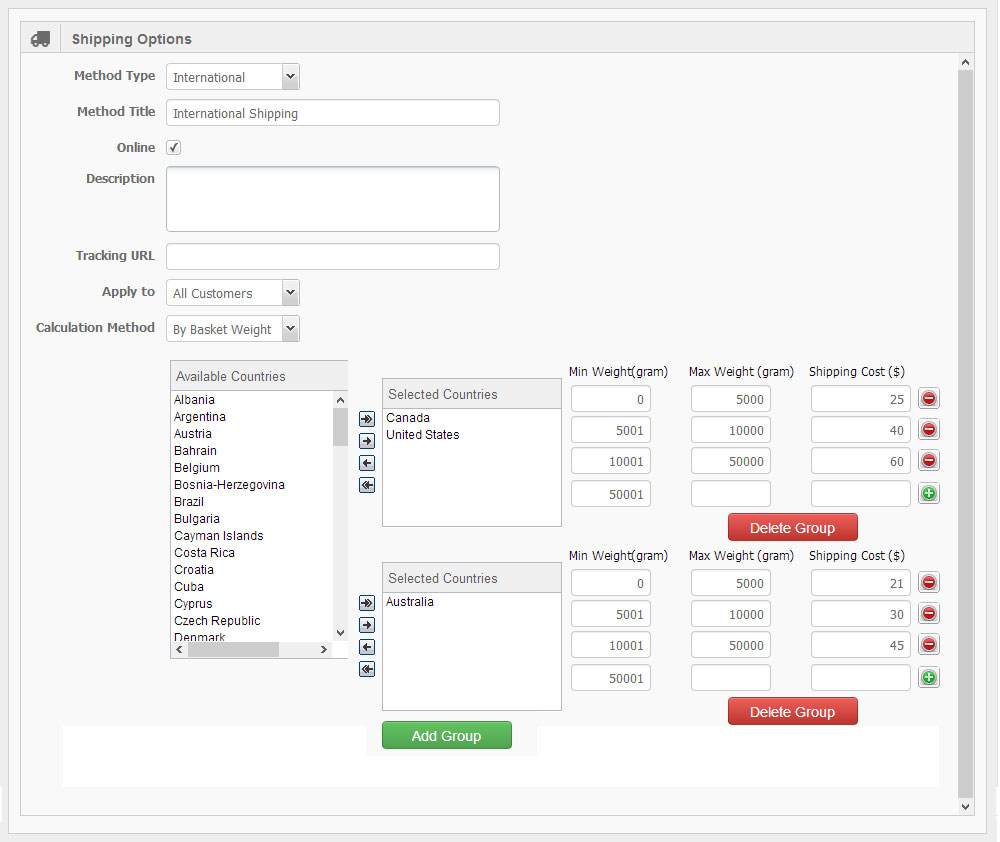1000x842 pixels.
Task: Click countries list scroll down arrow
Action: tap(340, 633)
